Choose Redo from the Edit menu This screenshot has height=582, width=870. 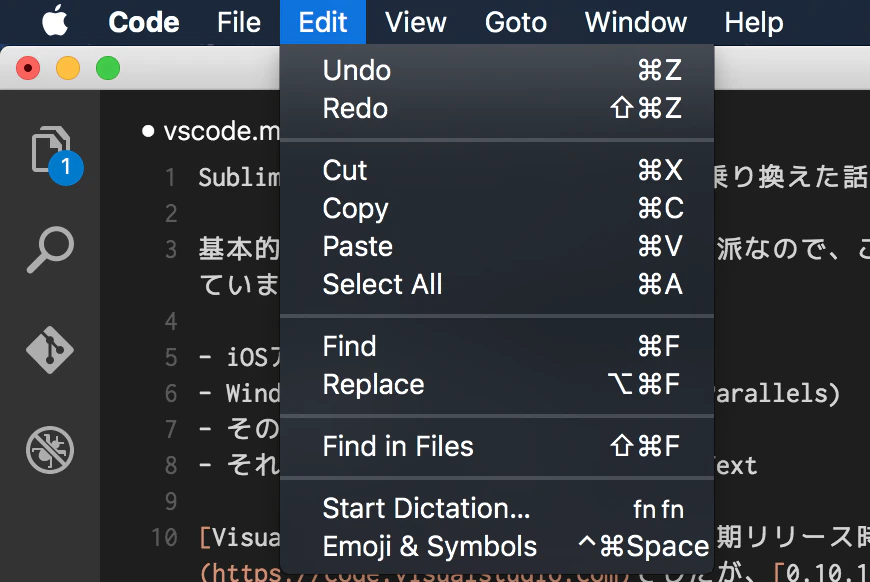click(x=497, y=108)
